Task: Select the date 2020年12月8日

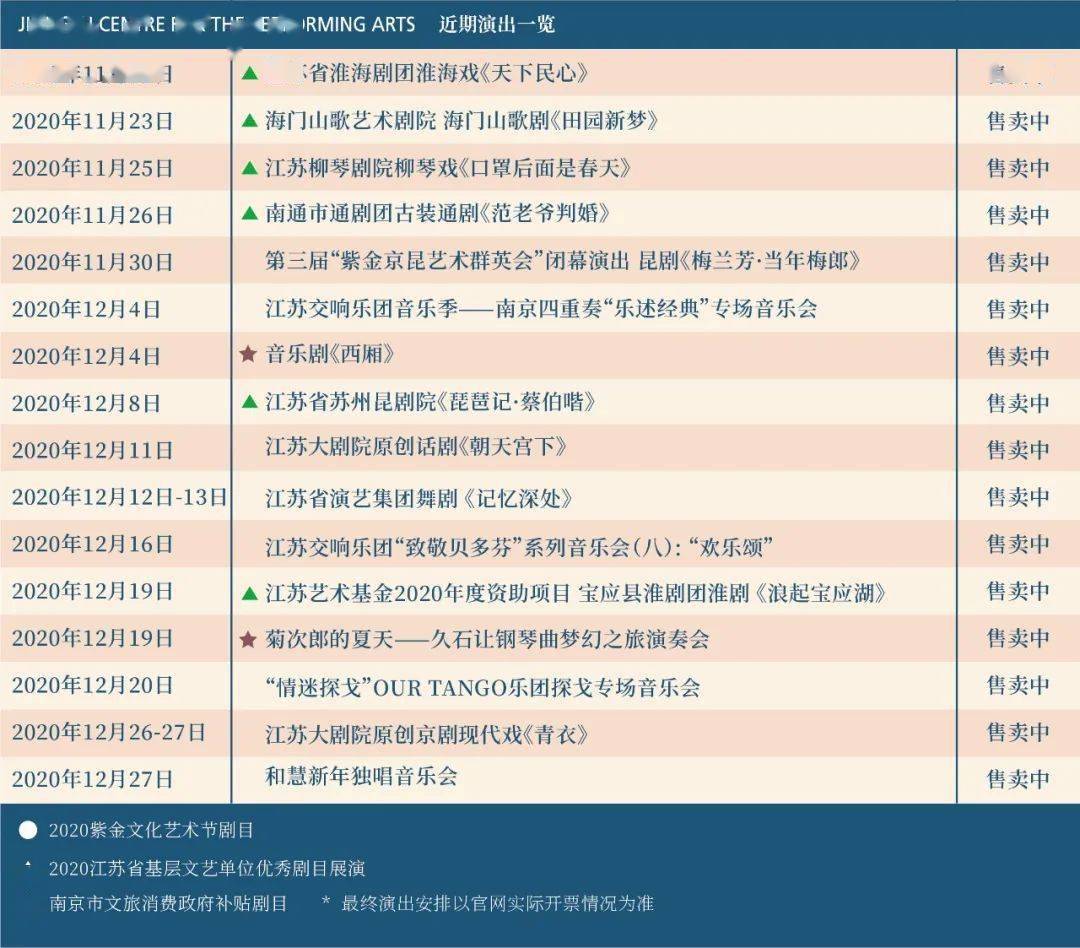Action: tap(86, 403)
